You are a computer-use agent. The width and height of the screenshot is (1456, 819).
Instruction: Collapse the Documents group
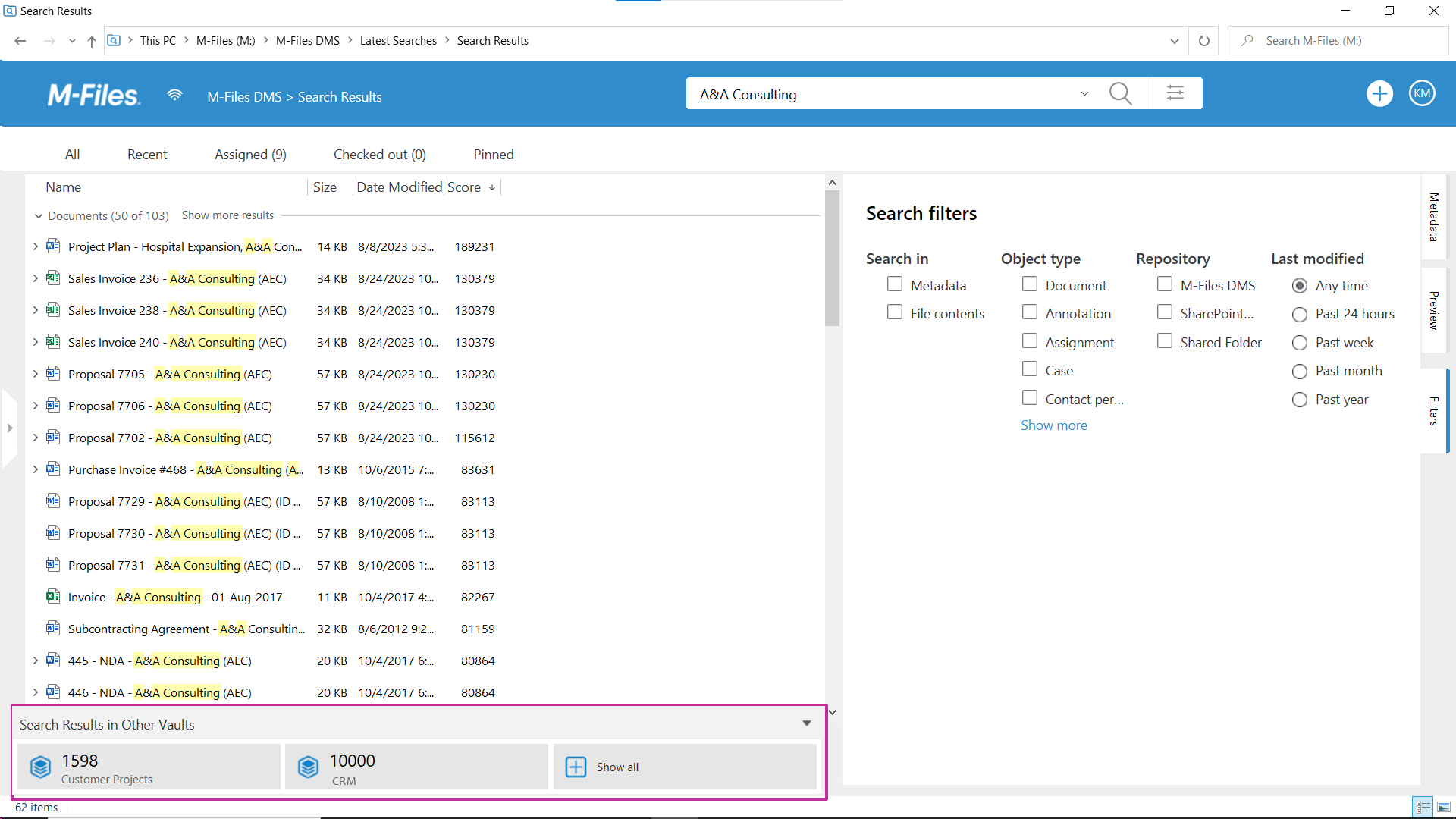coord(38,216)
